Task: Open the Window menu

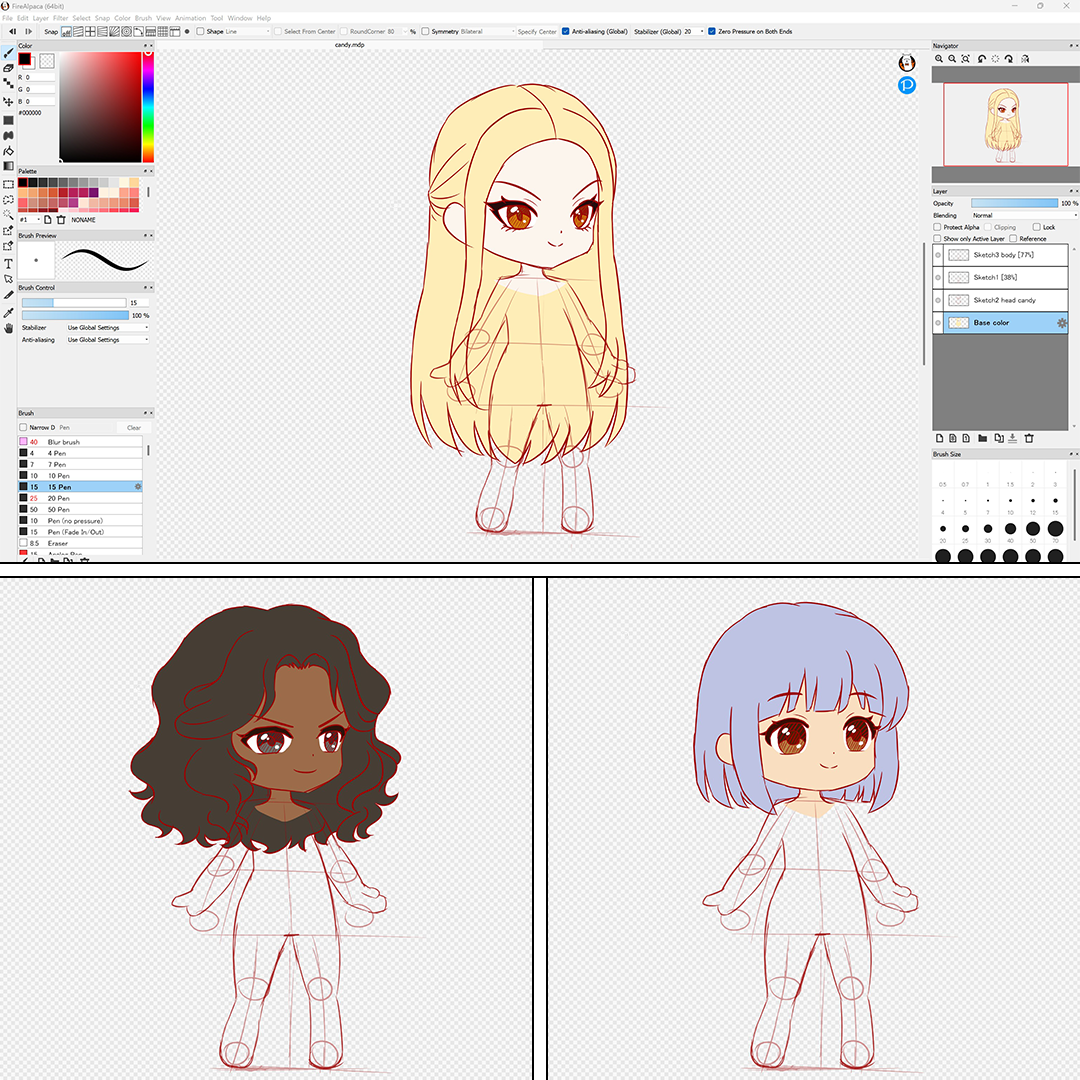Action: tap(240, 19)
